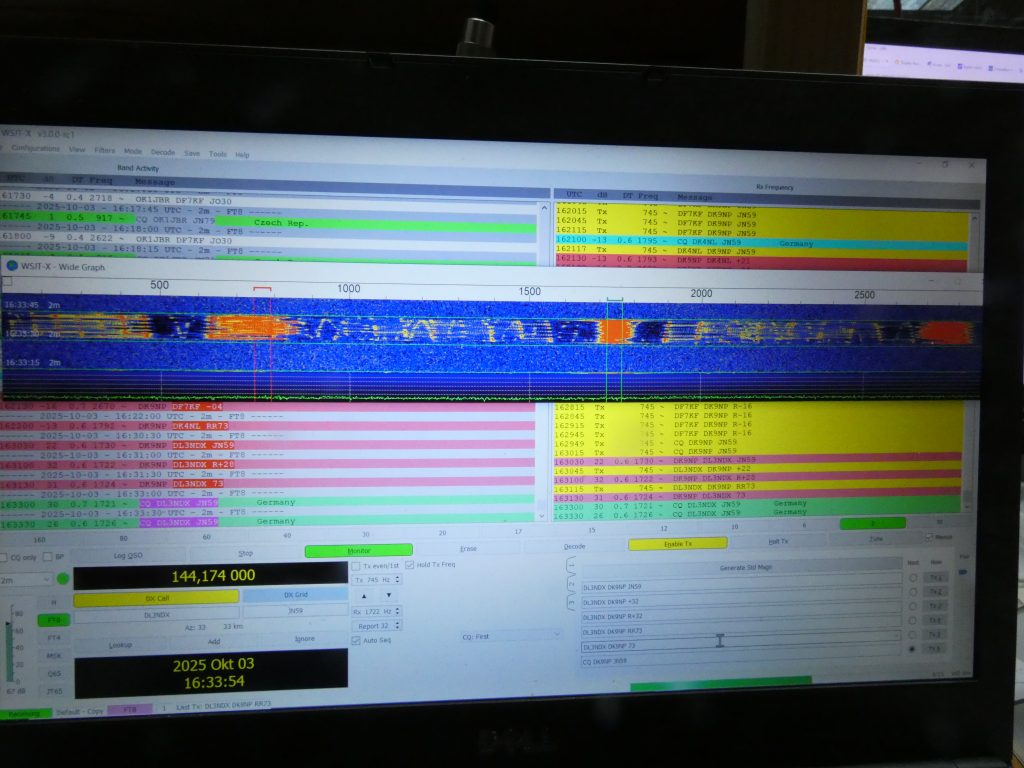
Task: Open the Help menu
Action: click(242, 155)
